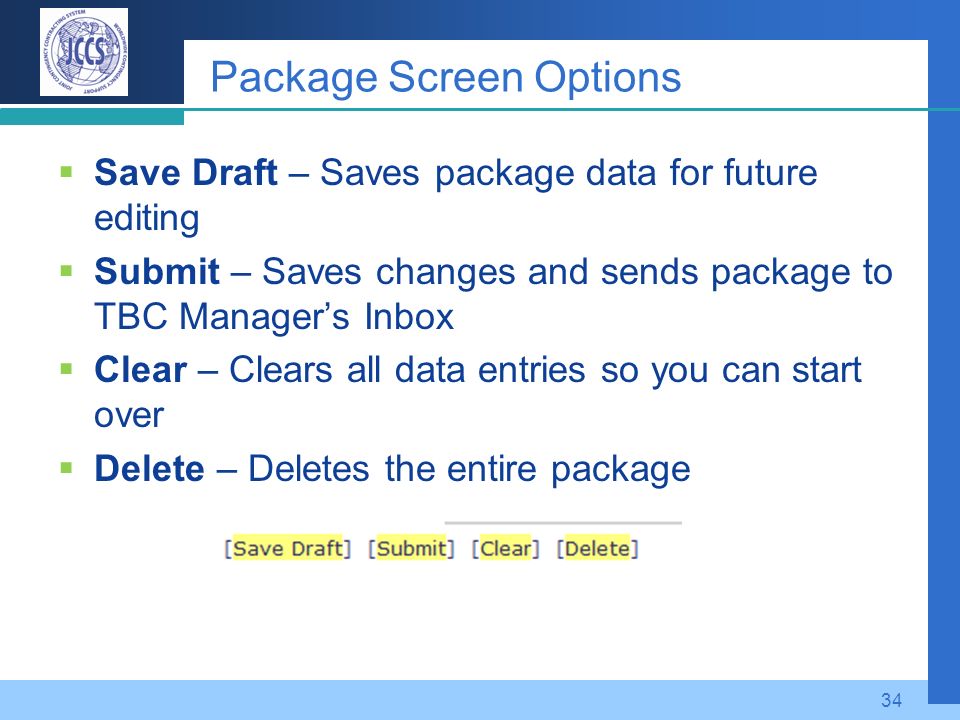Click the bold Clear heading text

pyautogui.click(x=140, y=370)
